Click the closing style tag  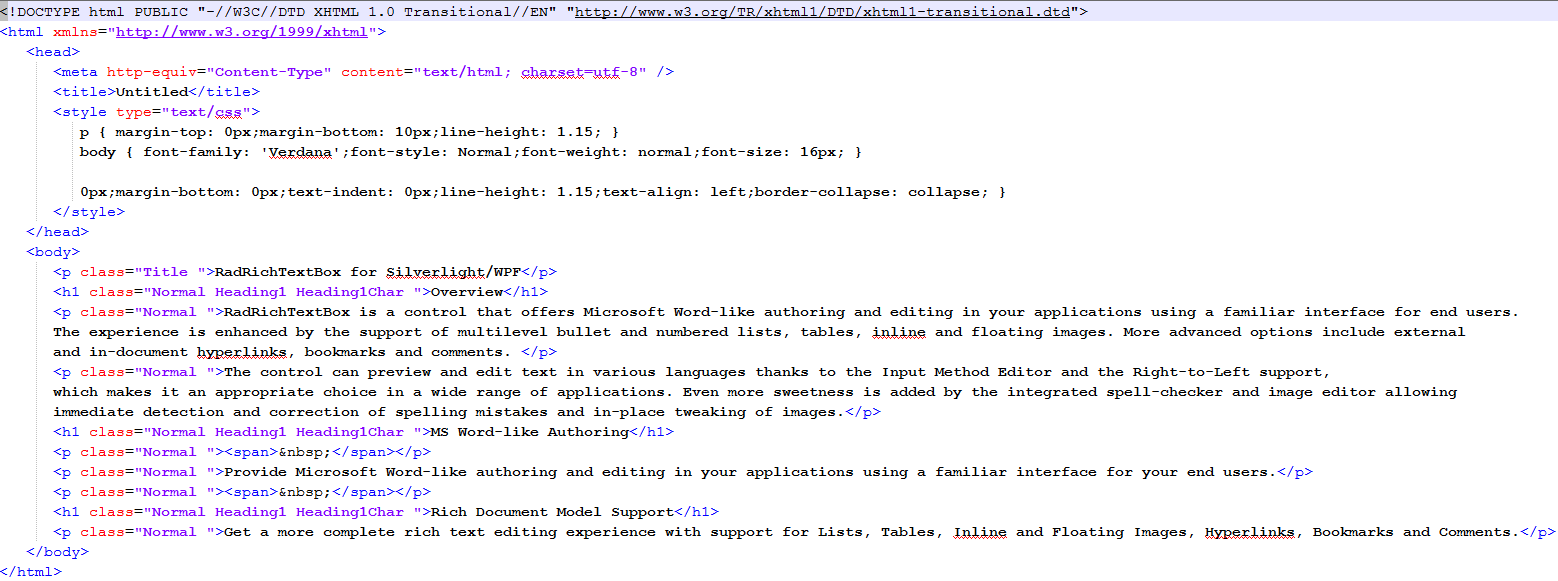89,211
